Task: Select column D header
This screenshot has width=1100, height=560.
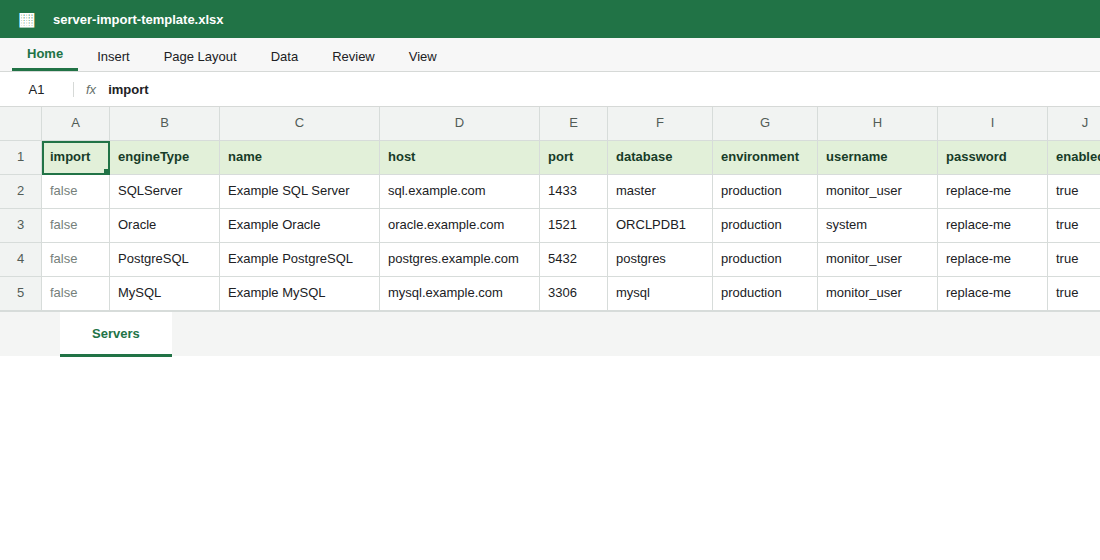Action: click(459, 124)
